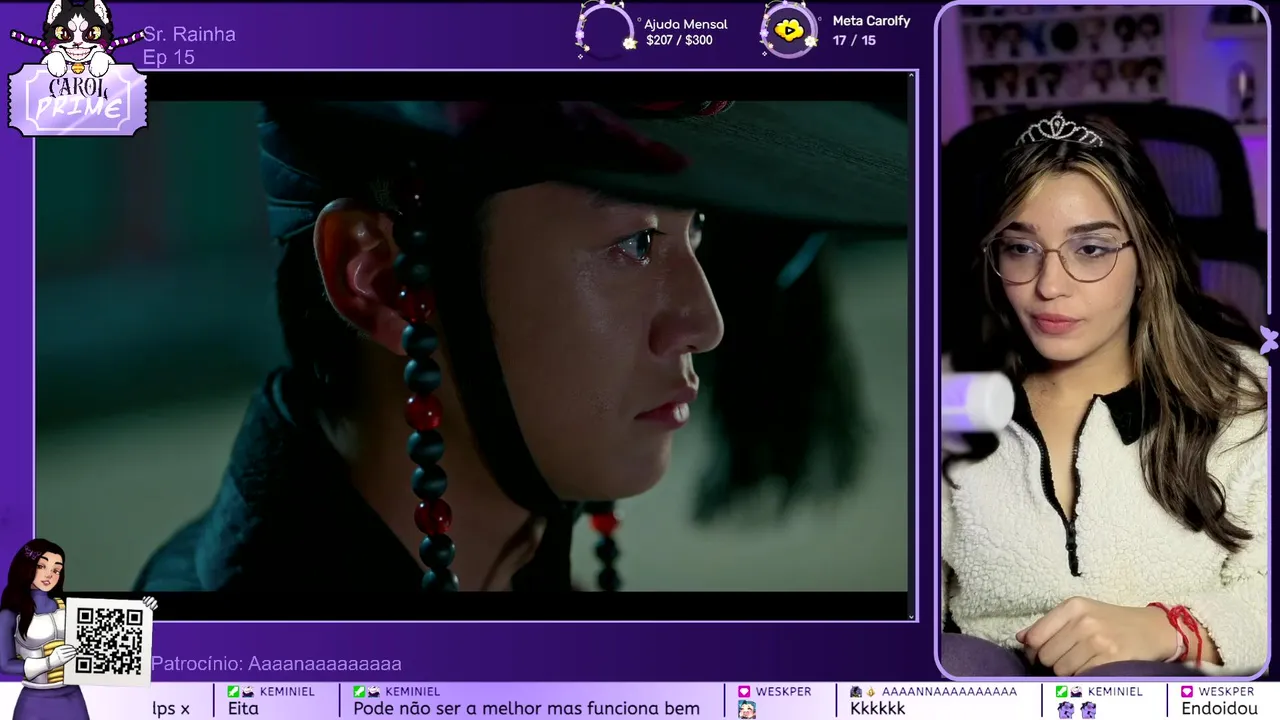1280x720 pixels.
Task: Click the chat message "Endoidou"
Action: [x=1219, y=708]
